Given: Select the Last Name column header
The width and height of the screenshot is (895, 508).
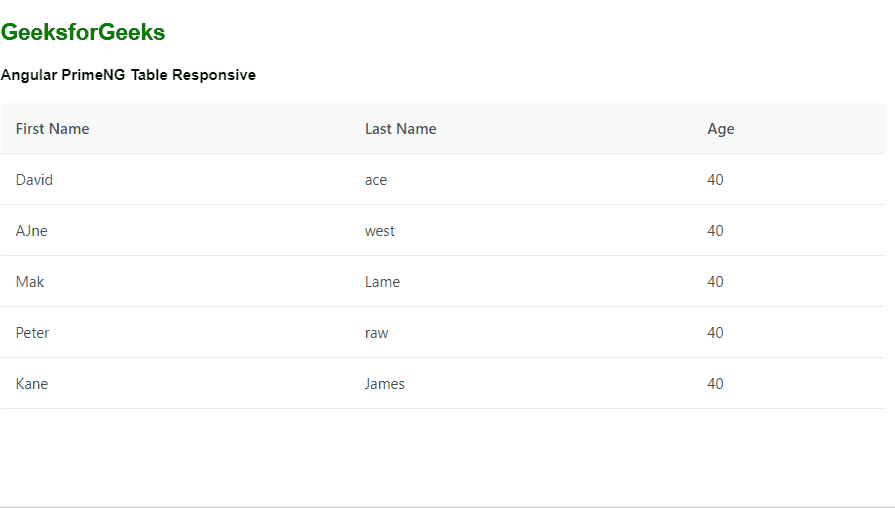Looking at the screenshot, I should (400, 129).
